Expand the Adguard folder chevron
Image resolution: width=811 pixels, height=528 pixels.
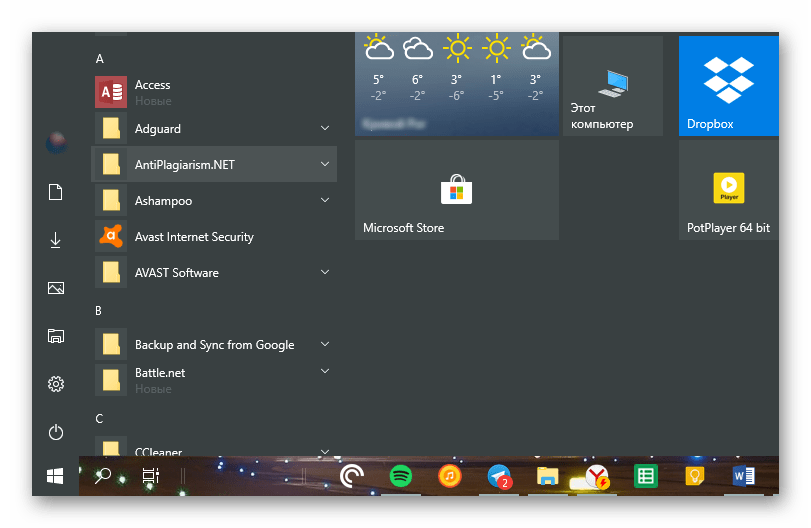325,129
